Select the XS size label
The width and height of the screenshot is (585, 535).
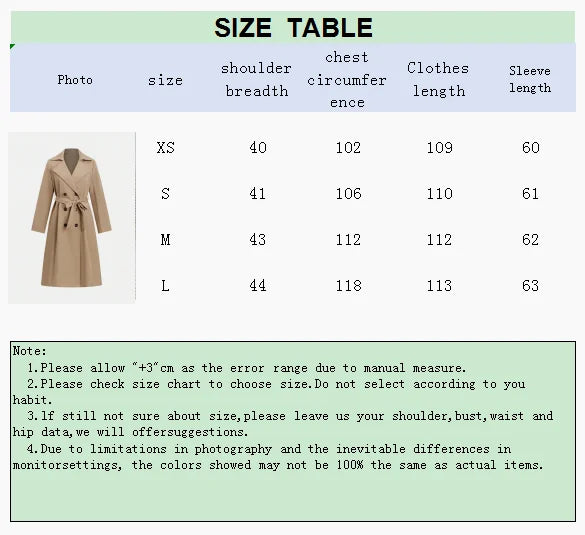pos(166,148)
